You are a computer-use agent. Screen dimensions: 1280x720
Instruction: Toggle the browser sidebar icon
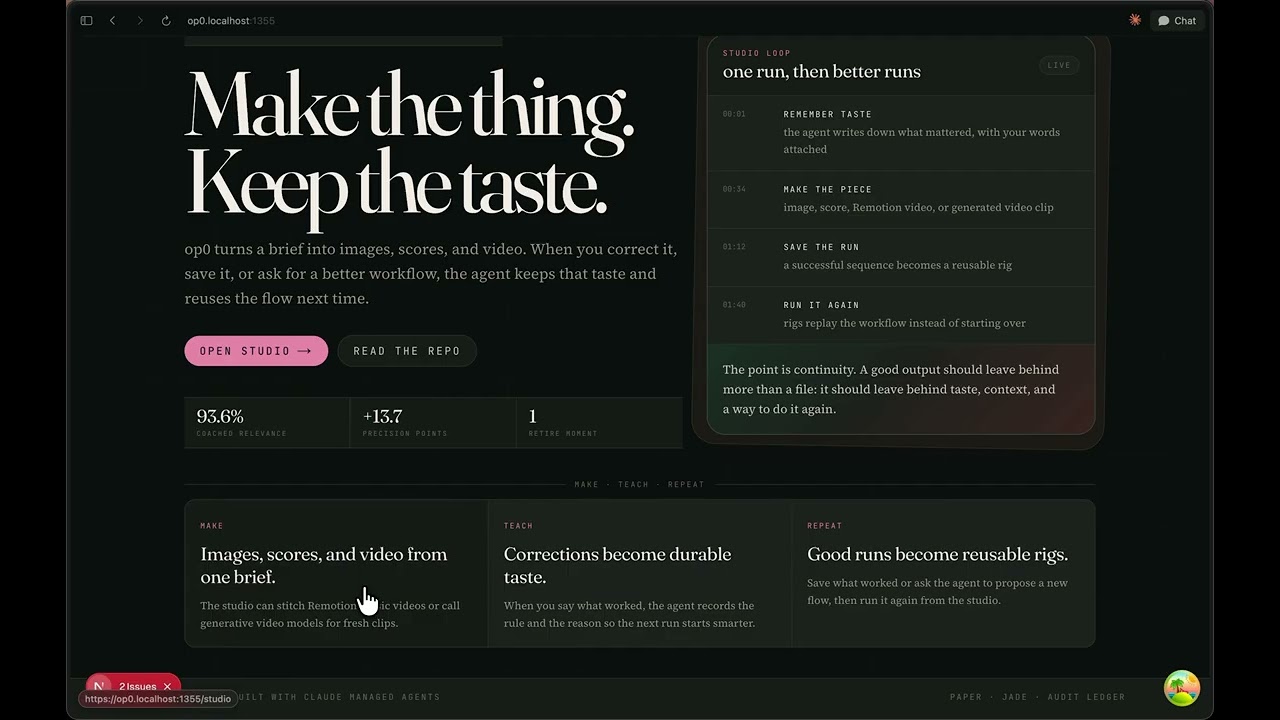(87, 20)
